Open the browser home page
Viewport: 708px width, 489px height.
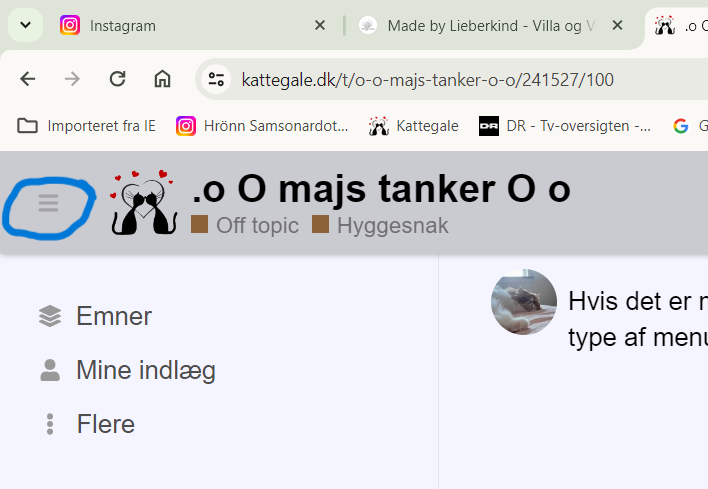[163, 79]
